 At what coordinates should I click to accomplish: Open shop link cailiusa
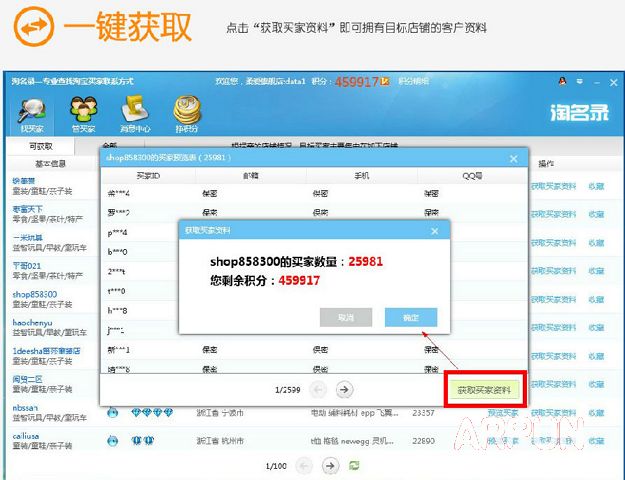(26, 436)
